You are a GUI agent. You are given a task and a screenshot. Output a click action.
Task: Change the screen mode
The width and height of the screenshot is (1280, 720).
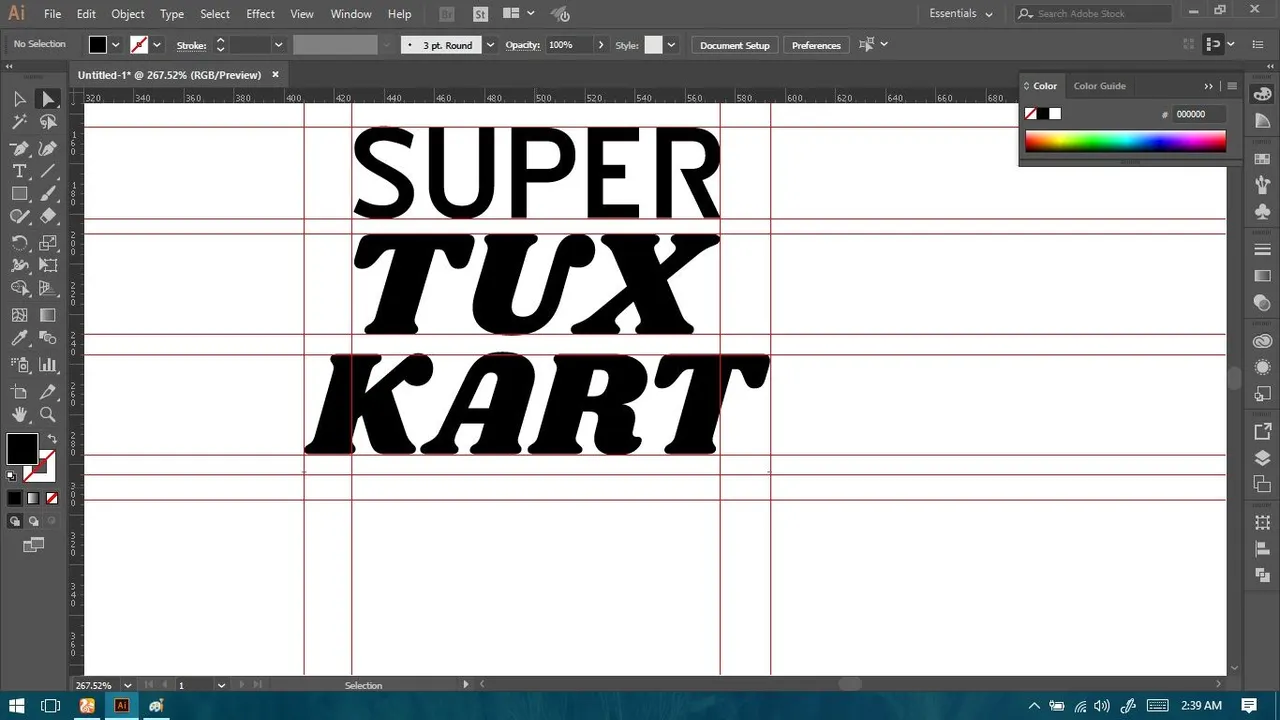(34, 545)
